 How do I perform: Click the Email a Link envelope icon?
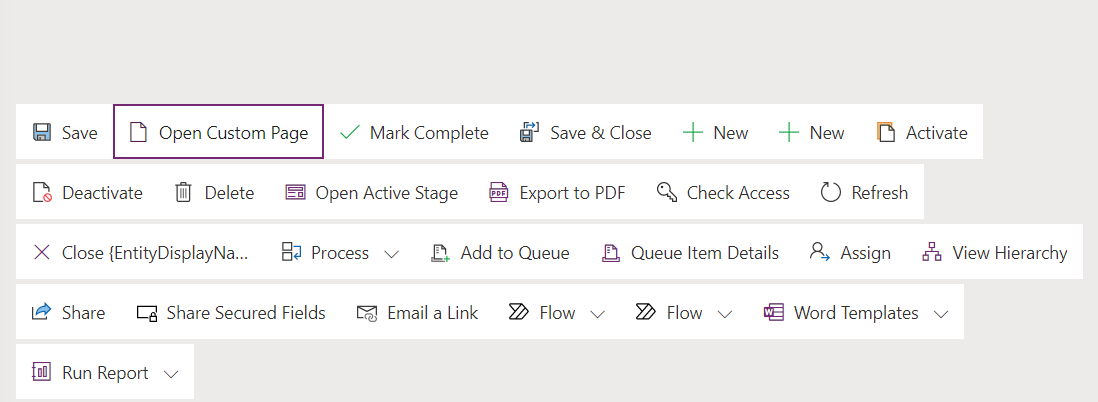pos(367,313)
